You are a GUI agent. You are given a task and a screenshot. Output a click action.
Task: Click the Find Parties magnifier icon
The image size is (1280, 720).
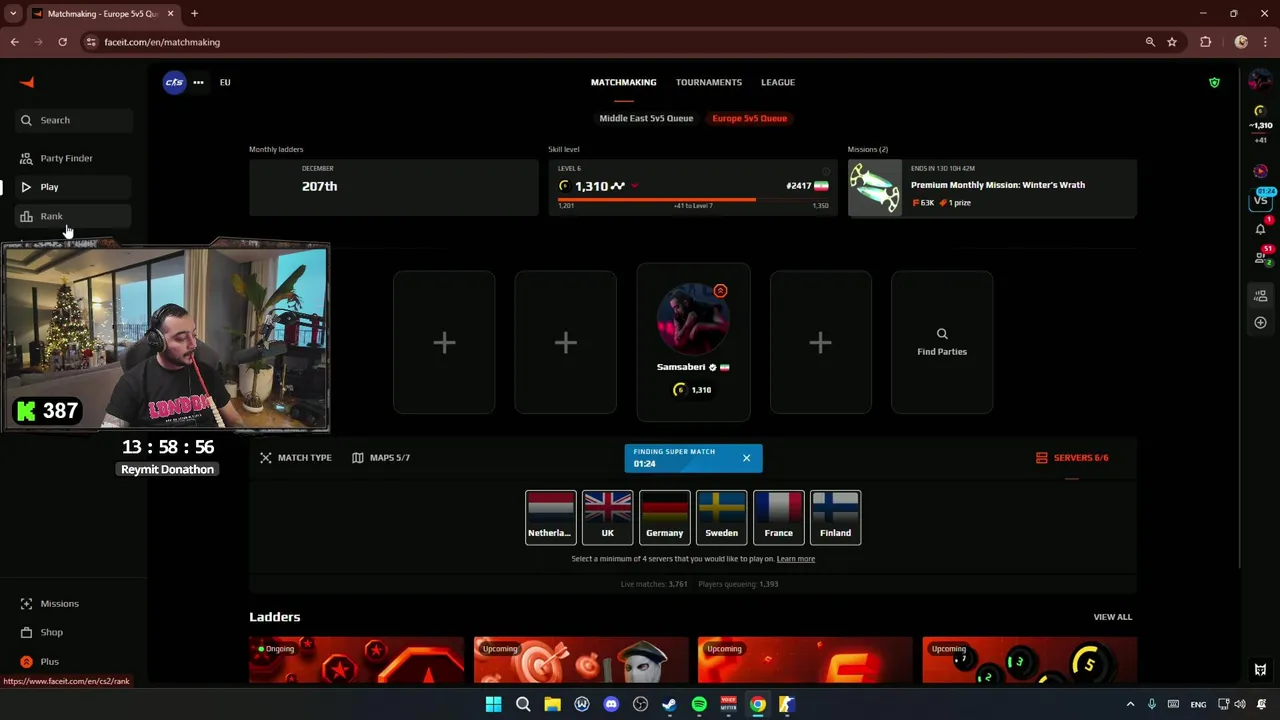pyautogui.click(x=942, y=334)
